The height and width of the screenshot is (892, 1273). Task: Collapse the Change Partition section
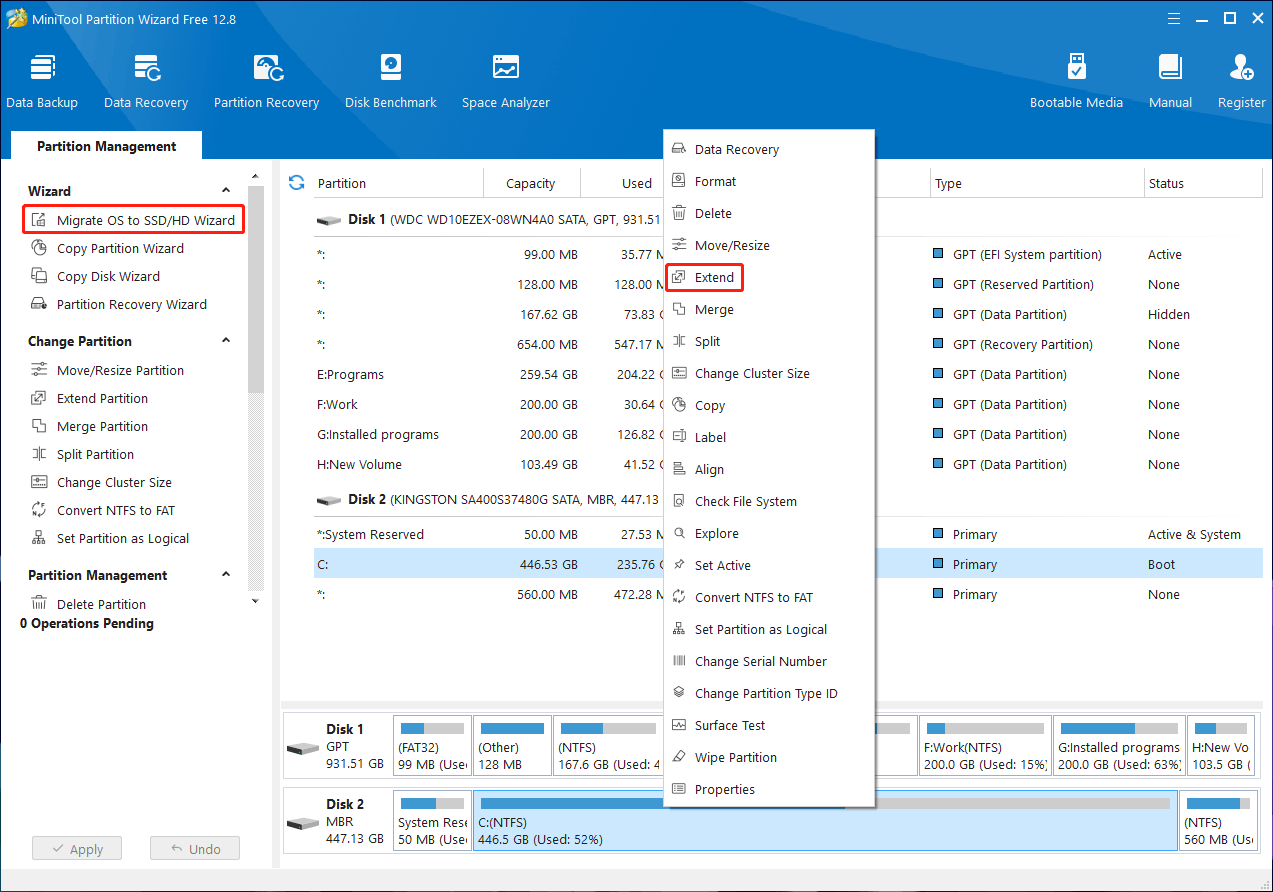coord(226,341)
